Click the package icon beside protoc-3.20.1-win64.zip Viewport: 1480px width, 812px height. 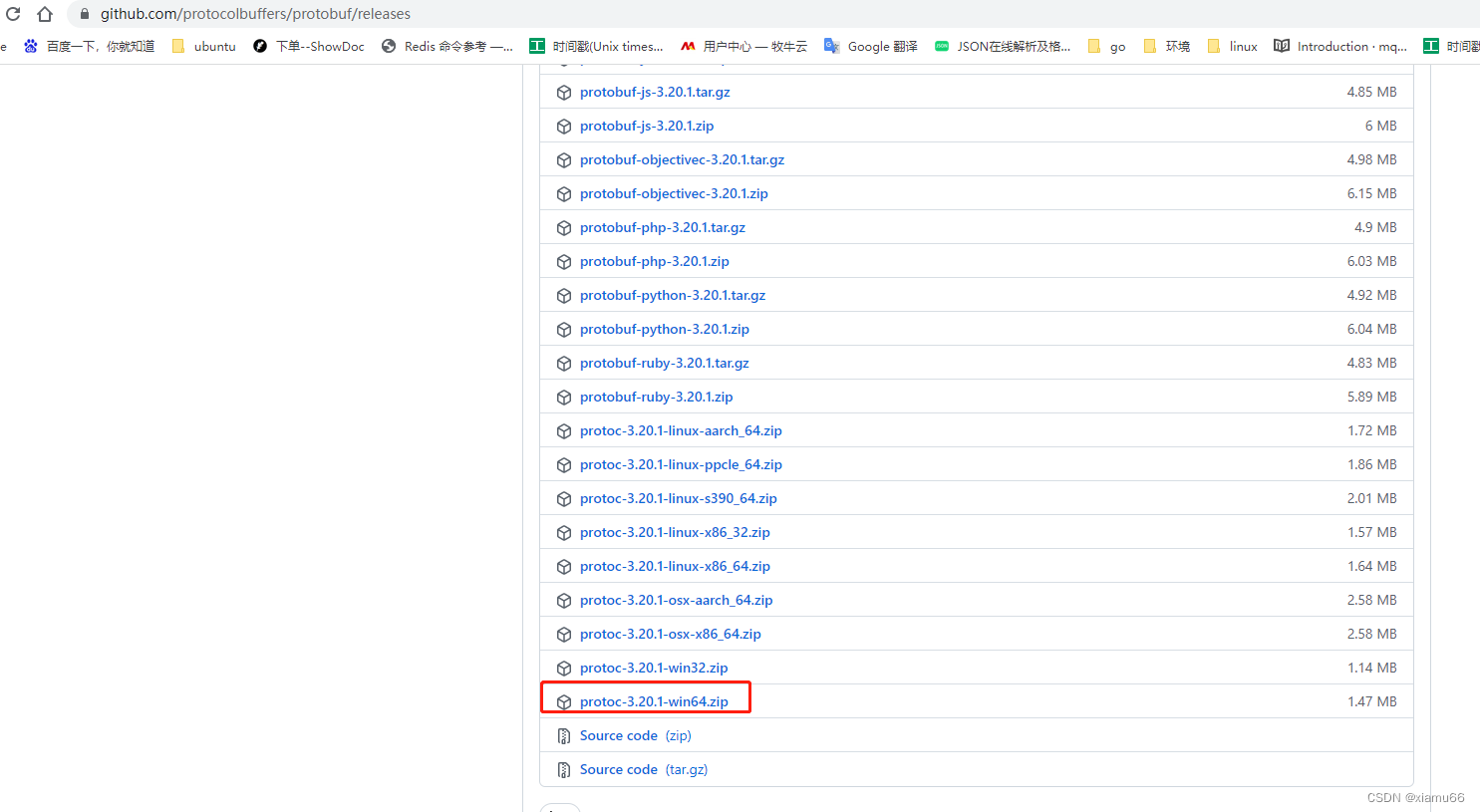[x=564, y=701]
